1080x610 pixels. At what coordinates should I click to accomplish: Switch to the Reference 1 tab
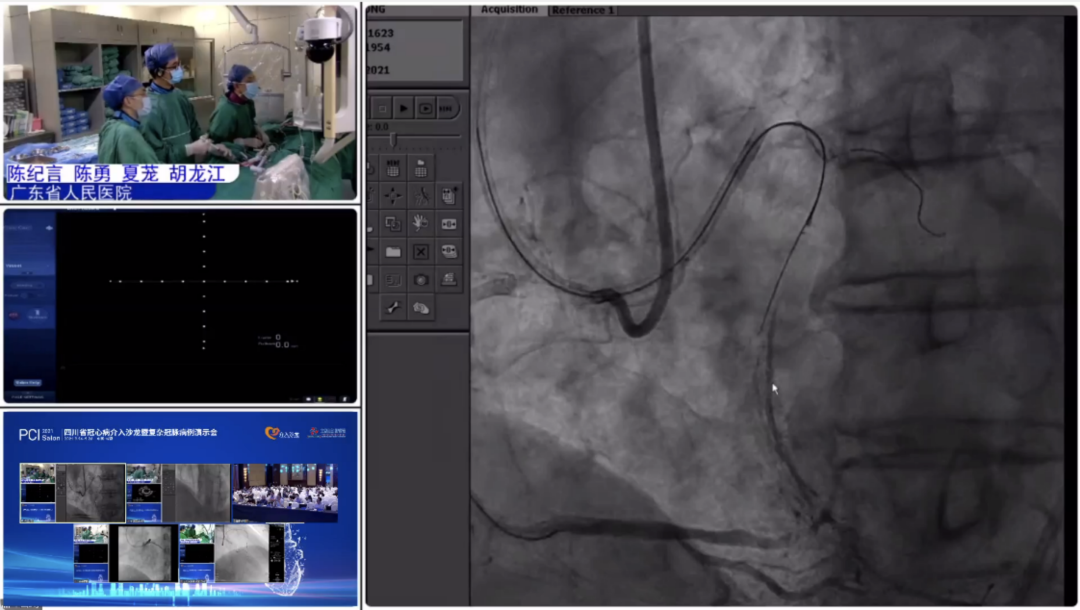[583, 10]
